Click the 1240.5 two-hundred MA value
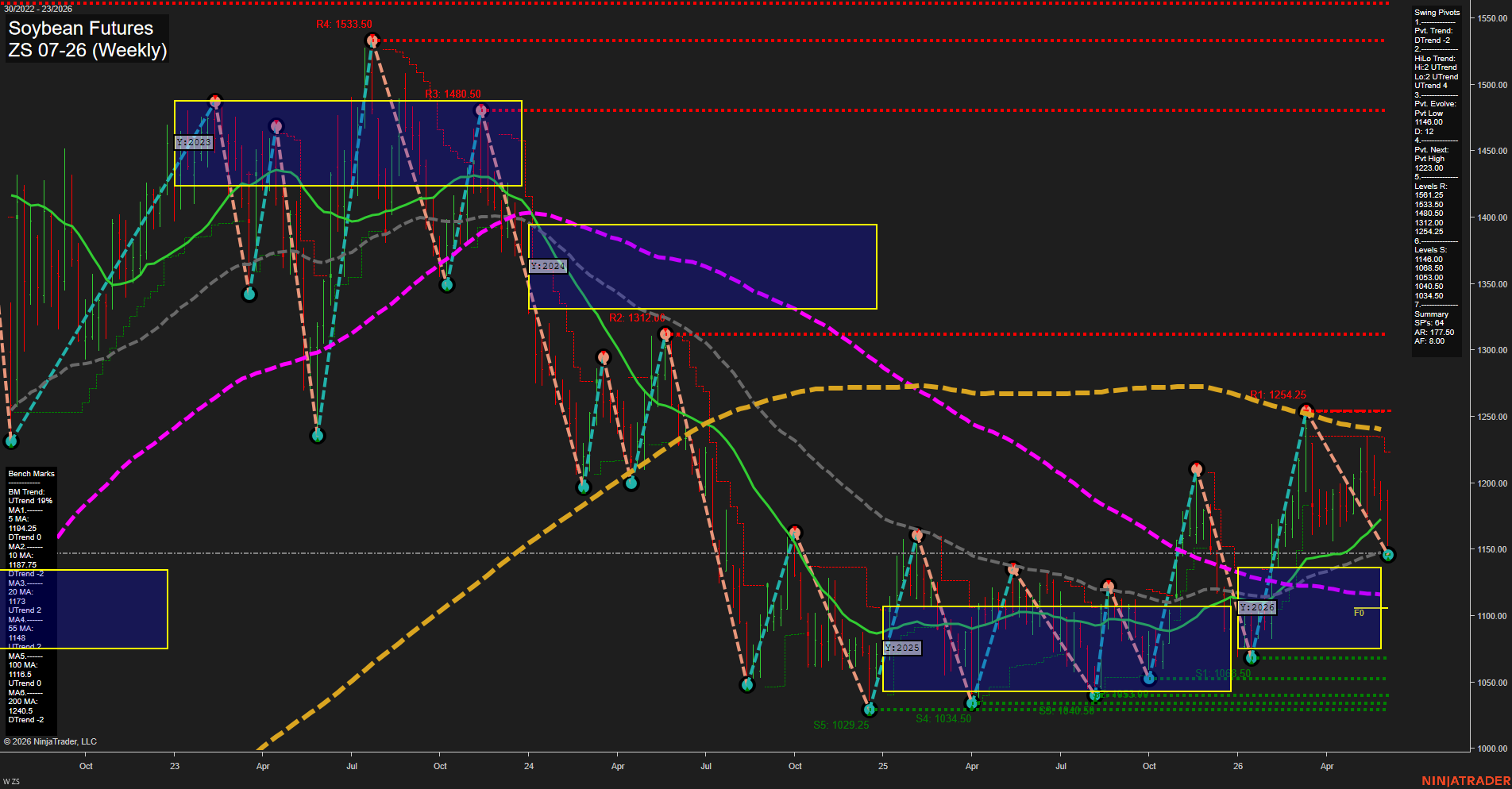 pyautogui.click(x=20, y=711)
